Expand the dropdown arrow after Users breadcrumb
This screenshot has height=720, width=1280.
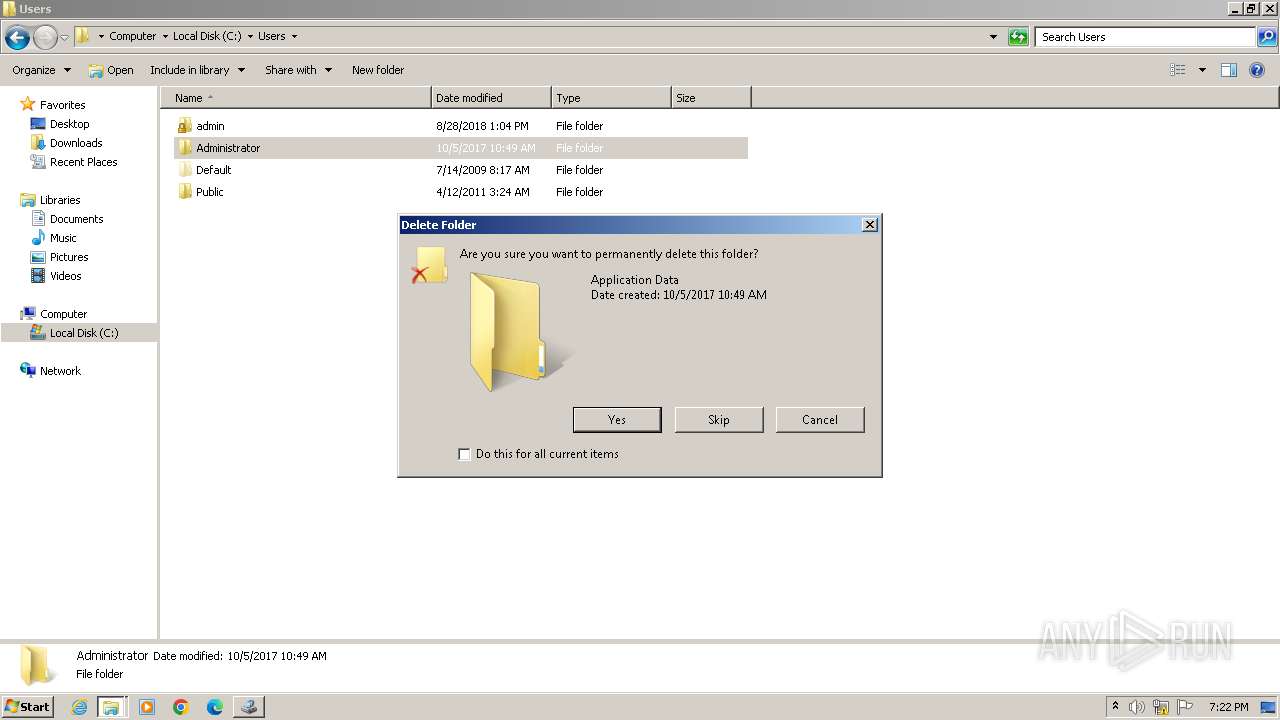pos(294,37)
